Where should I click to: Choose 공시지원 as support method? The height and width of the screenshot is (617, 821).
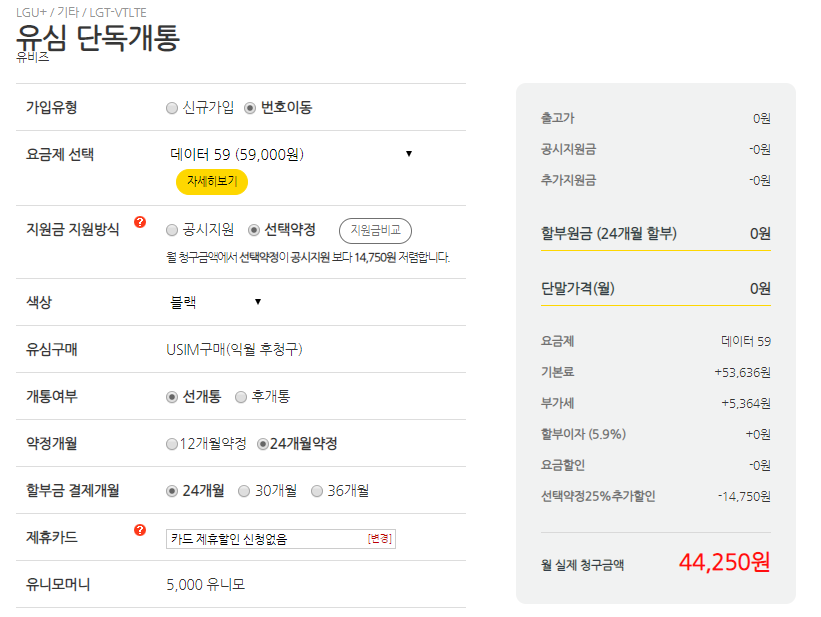pos(172,229)
